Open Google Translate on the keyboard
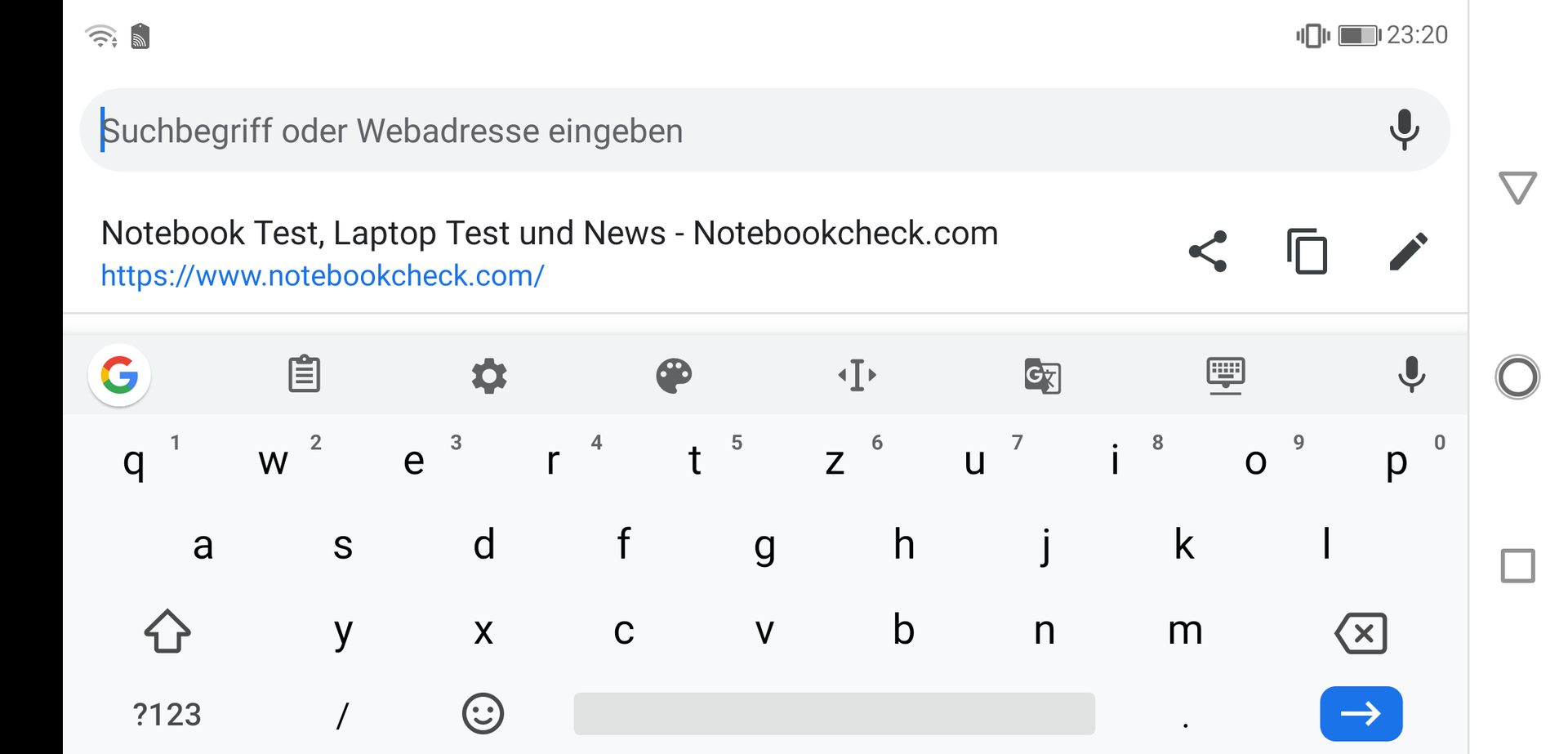1568x754 pixels. (1042, 376)
